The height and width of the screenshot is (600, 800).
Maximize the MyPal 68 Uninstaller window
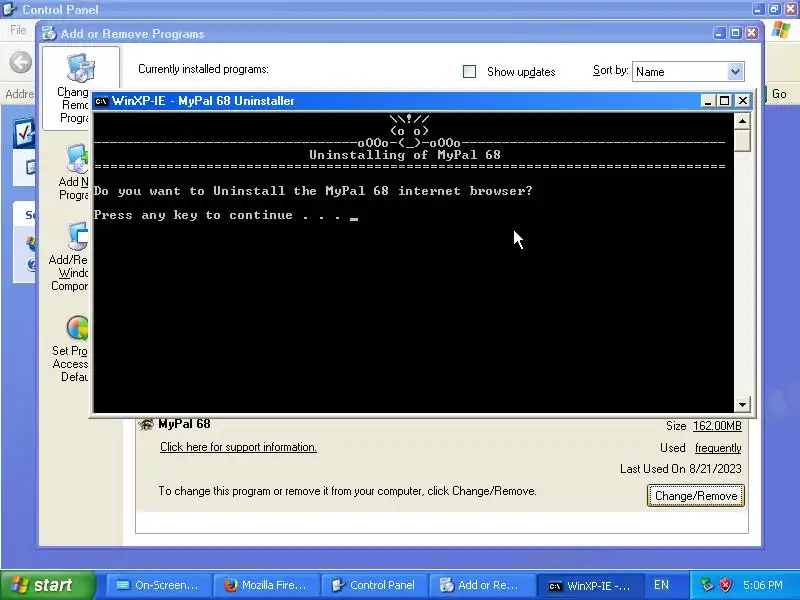[x=724, y=101]
